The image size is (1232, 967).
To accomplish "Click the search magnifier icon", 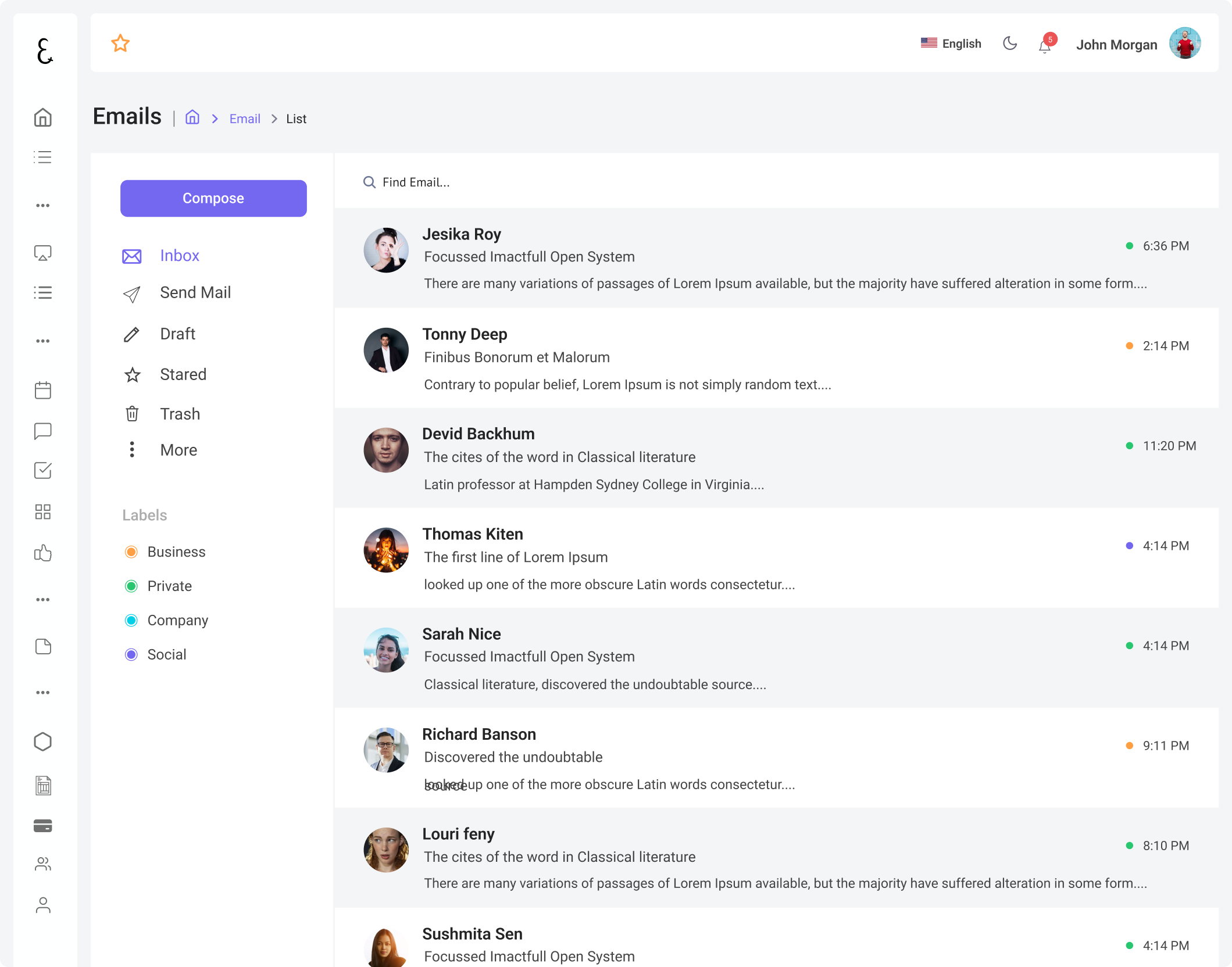I will pyautogui.click(x=369, y=182).
